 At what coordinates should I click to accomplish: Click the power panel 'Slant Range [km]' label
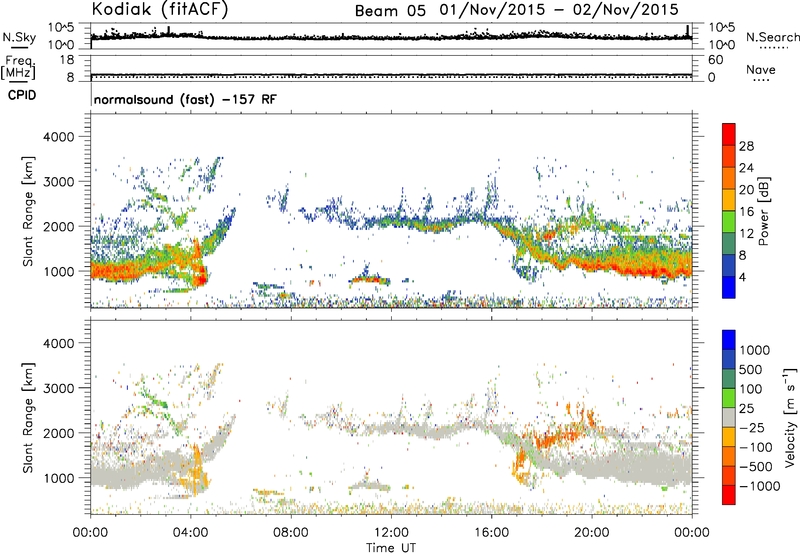pos(28,211)
